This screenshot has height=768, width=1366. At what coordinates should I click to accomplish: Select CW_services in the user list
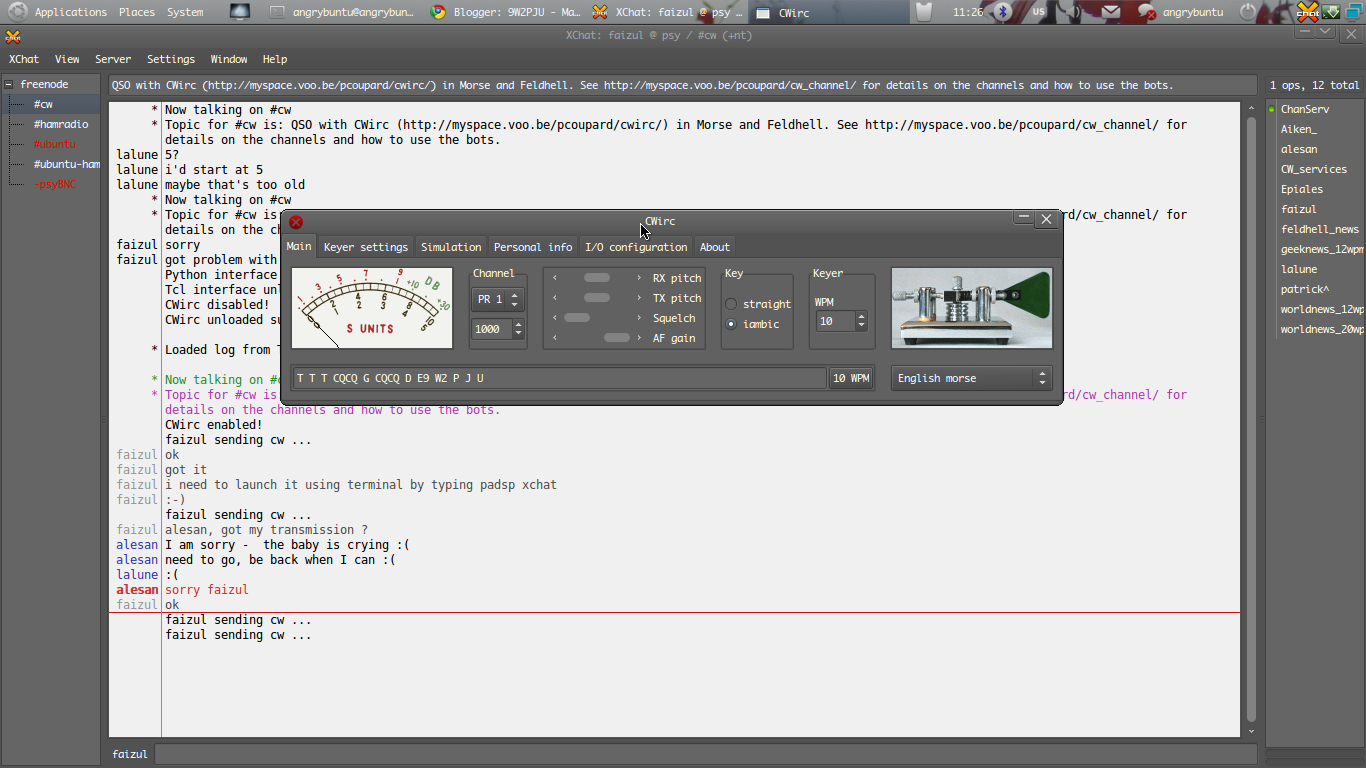pyautogui.click(x=1314, y=169)
